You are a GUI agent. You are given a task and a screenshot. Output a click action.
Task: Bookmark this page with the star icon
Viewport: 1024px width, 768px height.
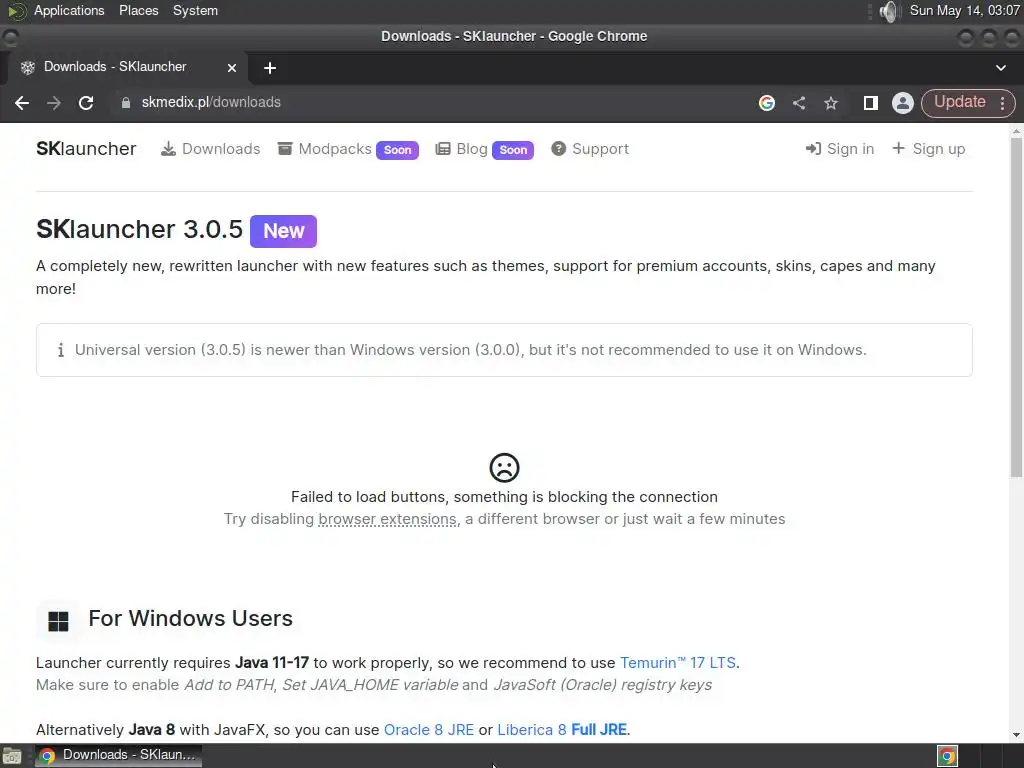click(831, 103)
